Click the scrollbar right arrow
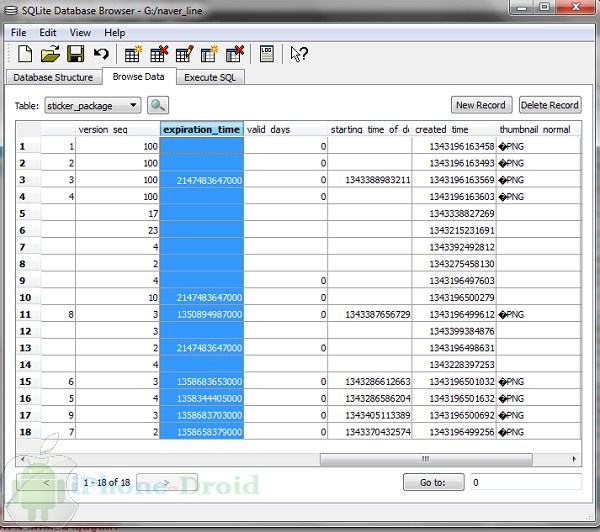This screenshot has width=600, height=532. (574, 459)
